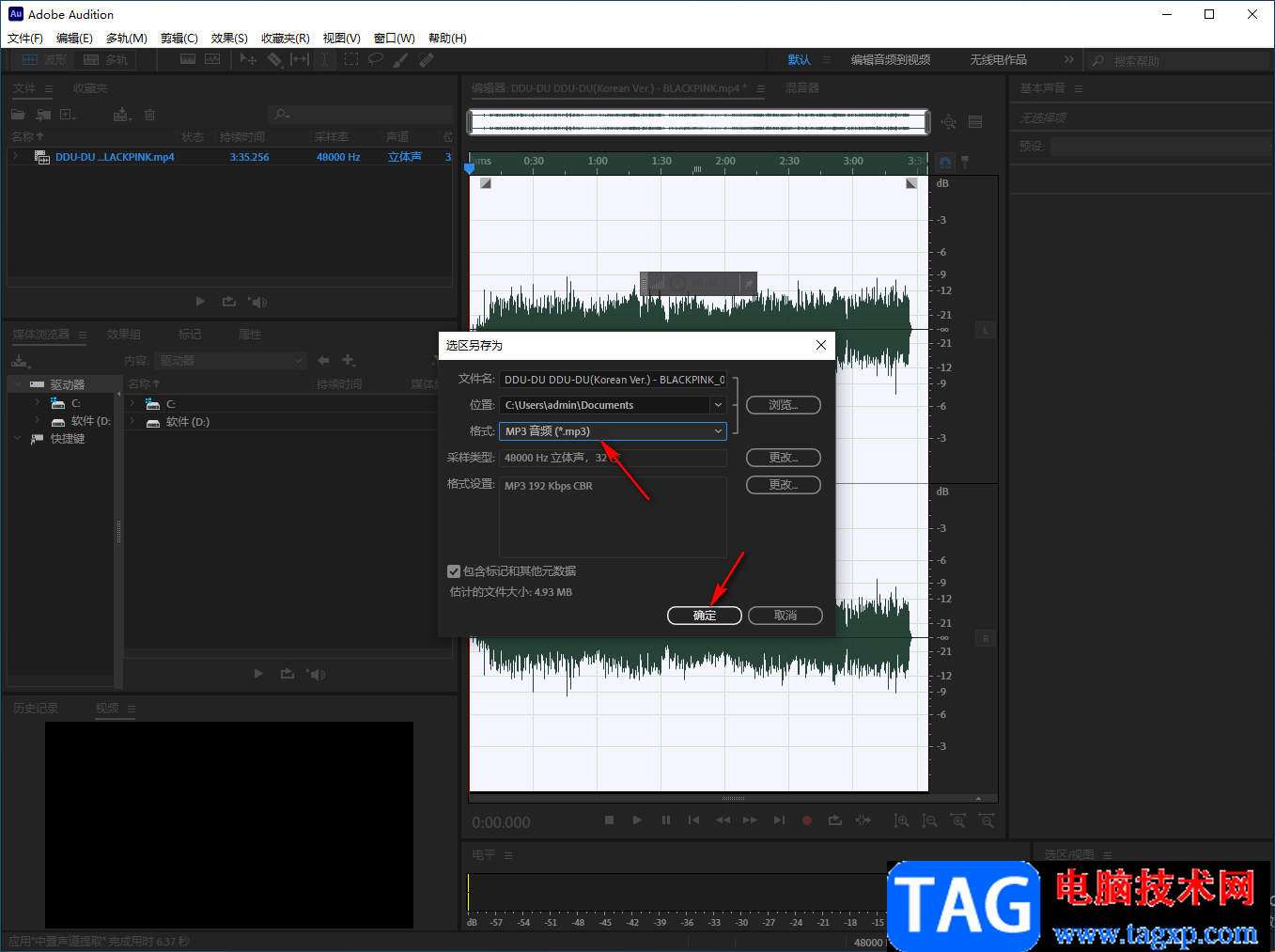Click 更改... button for format settings

(x=784, y=485)
